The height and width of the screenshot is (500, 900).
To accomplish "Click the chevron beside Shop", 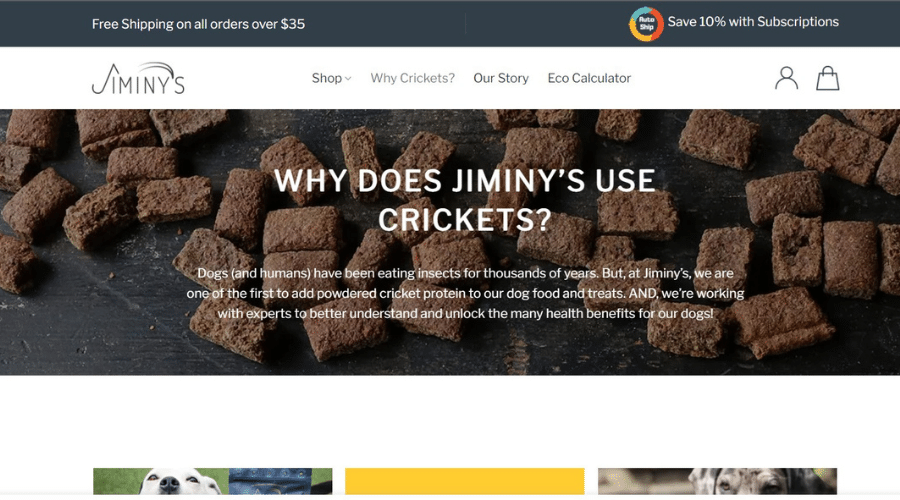I will coord(348,79).
